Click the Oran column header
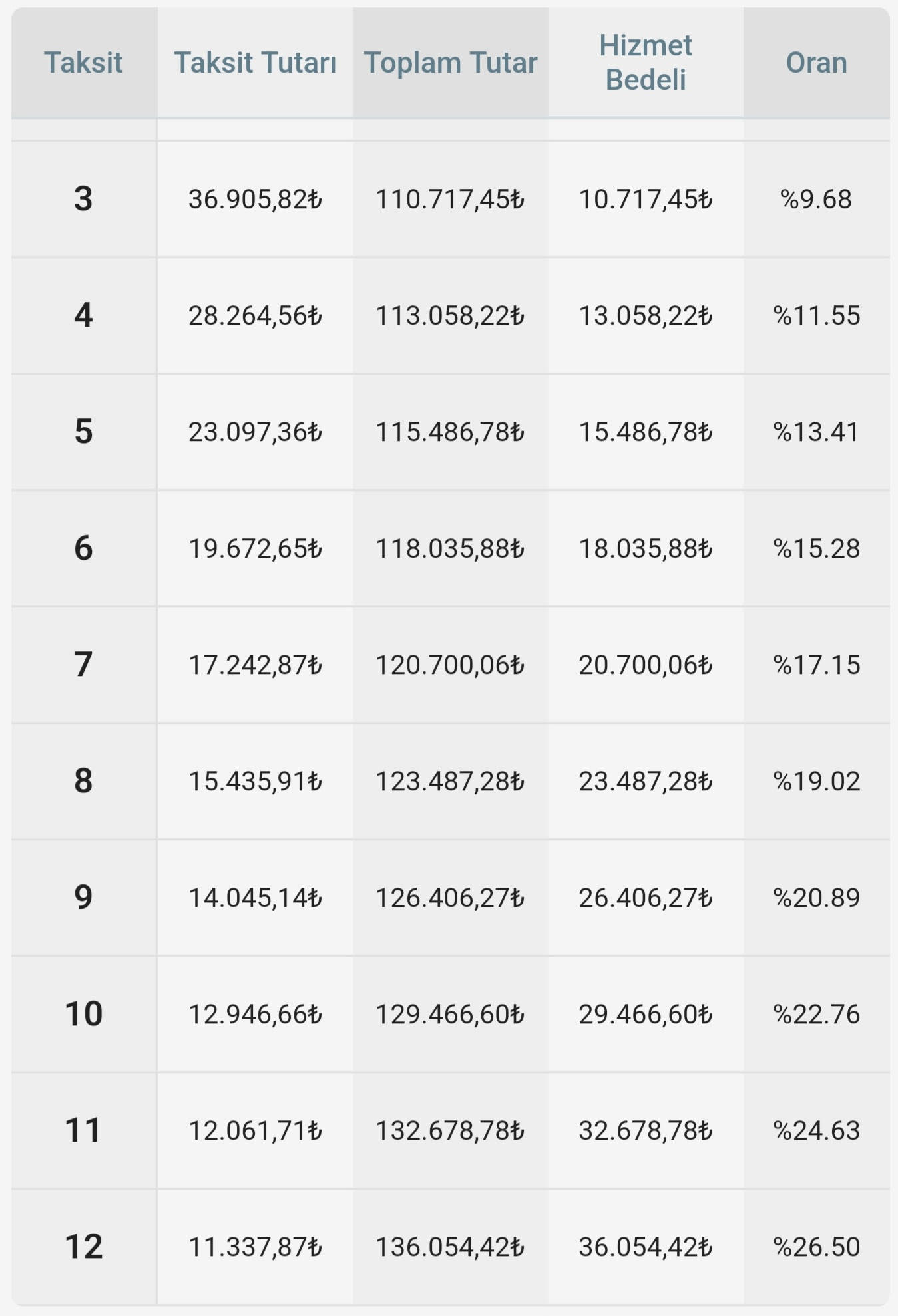The image size is (898, 1316). [x=817, y=63]
